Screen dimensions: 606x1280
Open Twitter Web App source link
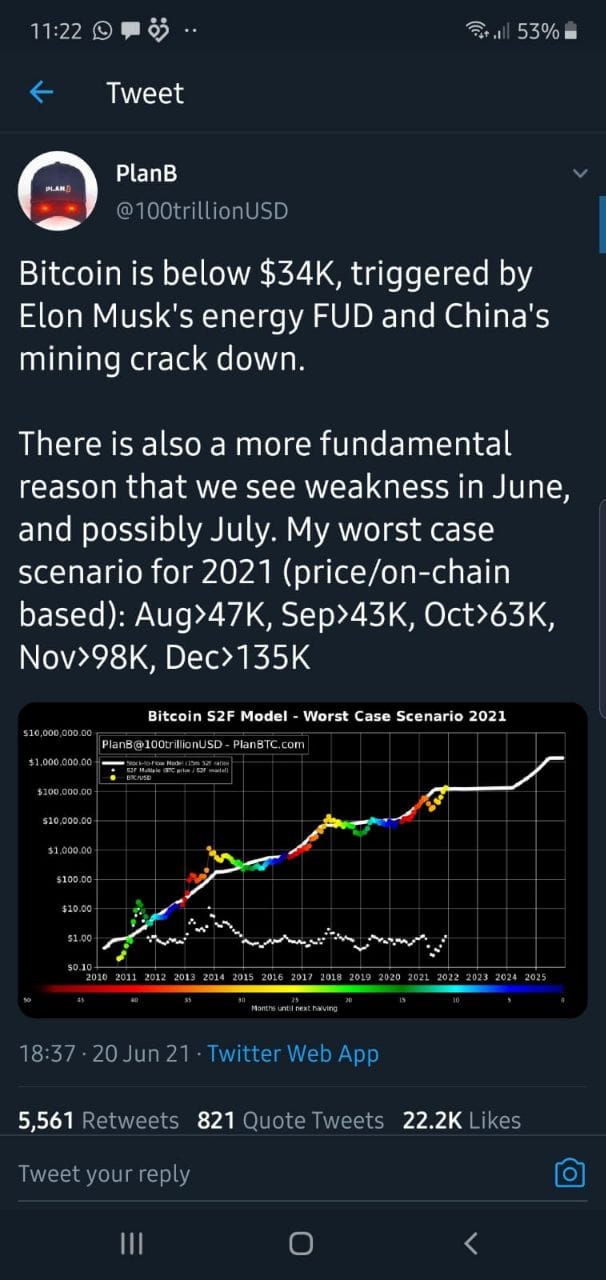pyautogui.click(x=293, y=1053)
